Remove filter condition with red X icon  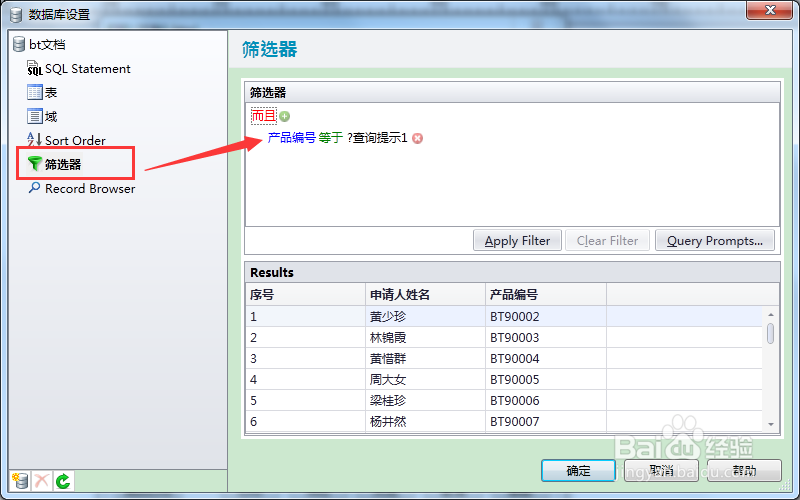(x=417, y=138)
